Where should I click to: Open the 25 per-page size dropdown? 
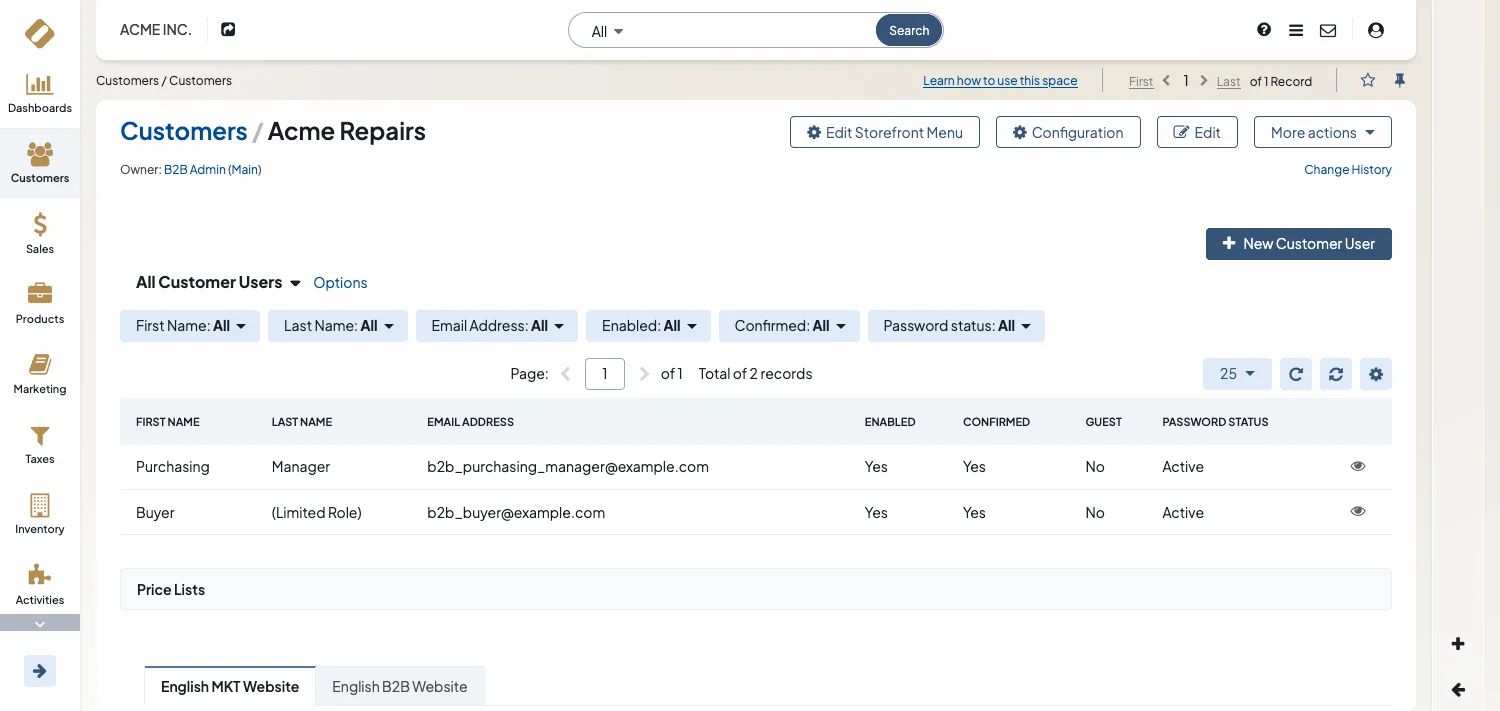(x=1237, y=374)
